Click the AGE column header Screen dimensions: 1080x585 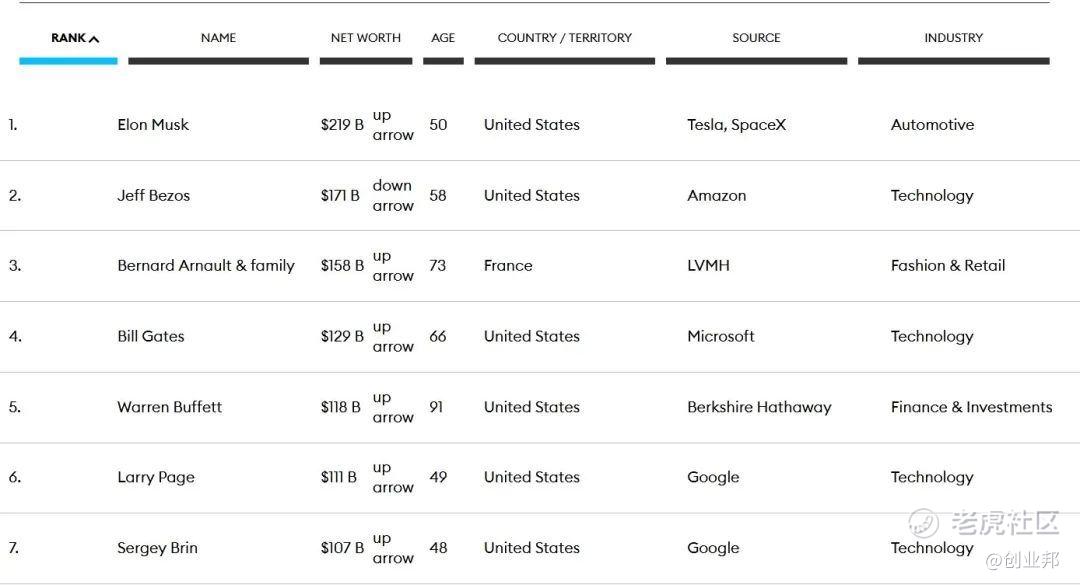click(443, 38)
